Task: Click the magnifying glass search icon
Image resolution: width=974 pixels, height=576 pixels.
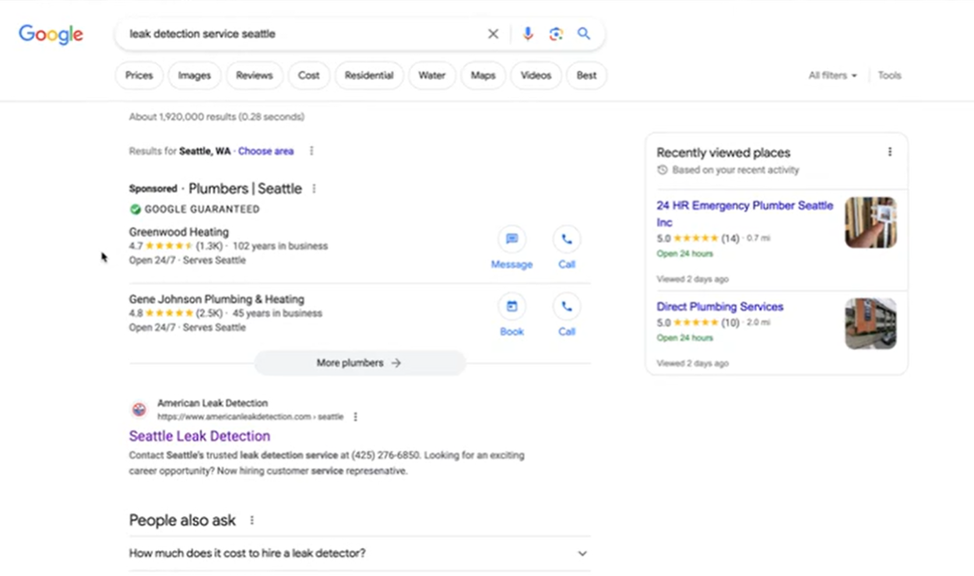Action: click(x=584, y=33)
